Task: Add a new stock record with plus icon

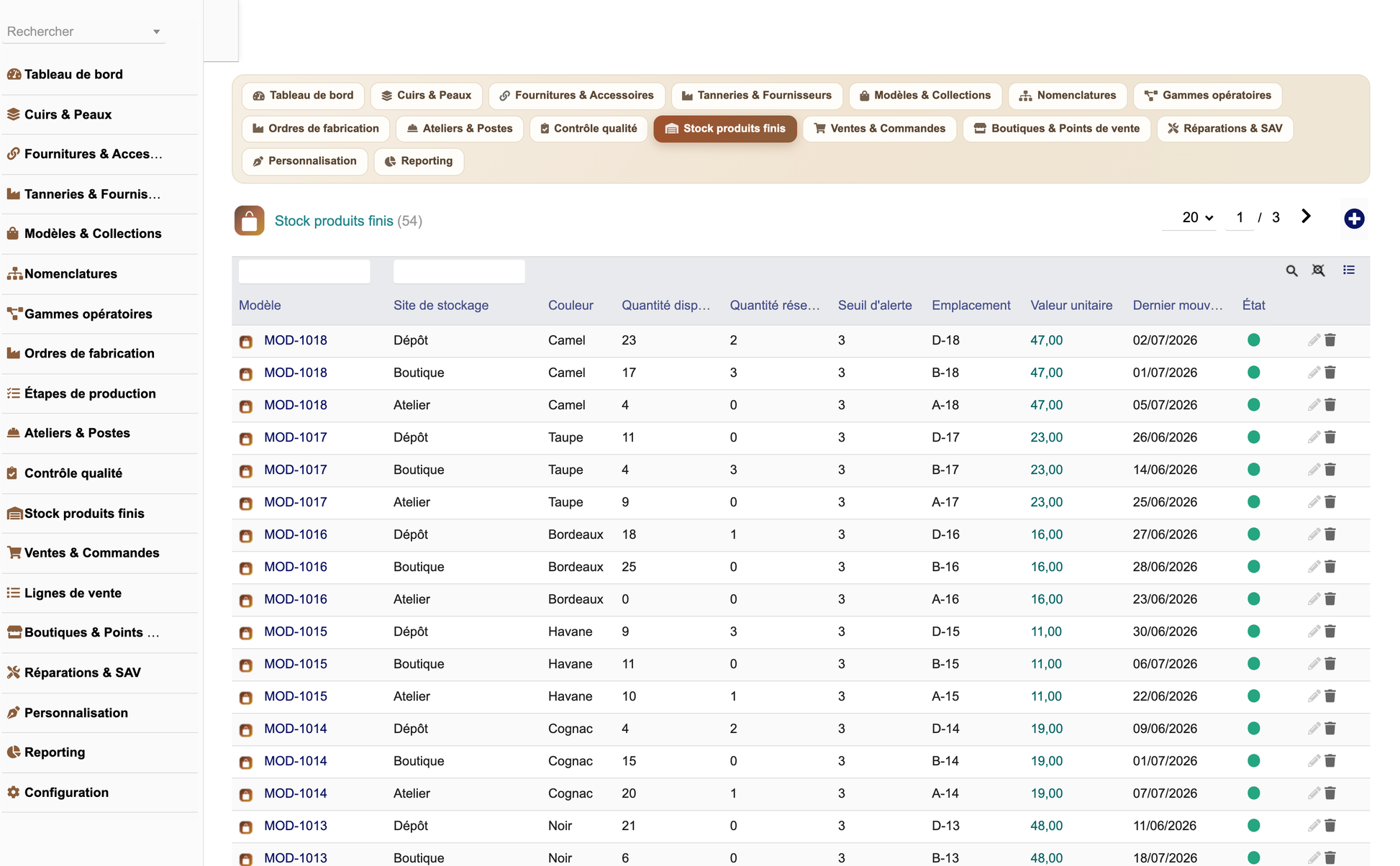Action: tap(1354, 219)
